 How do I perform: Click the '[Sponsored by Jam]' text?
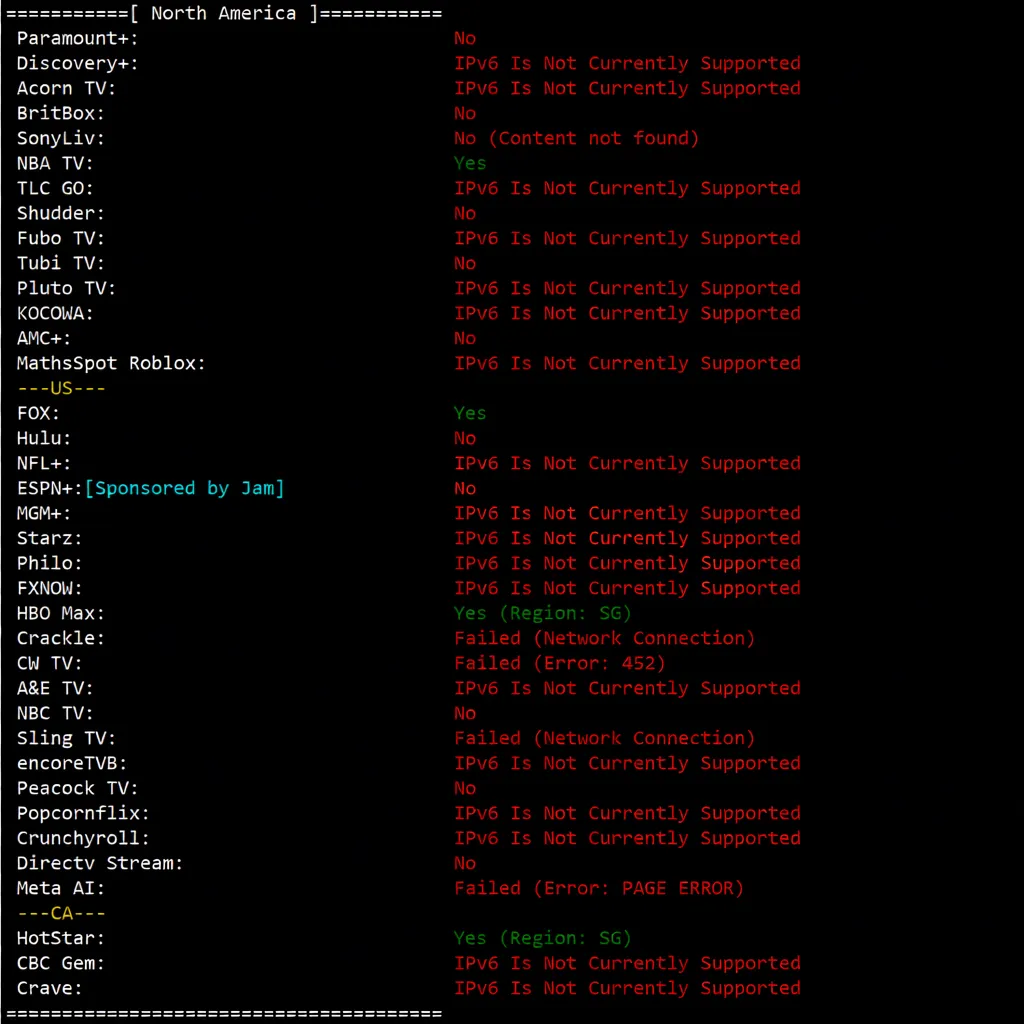[184, 488]
